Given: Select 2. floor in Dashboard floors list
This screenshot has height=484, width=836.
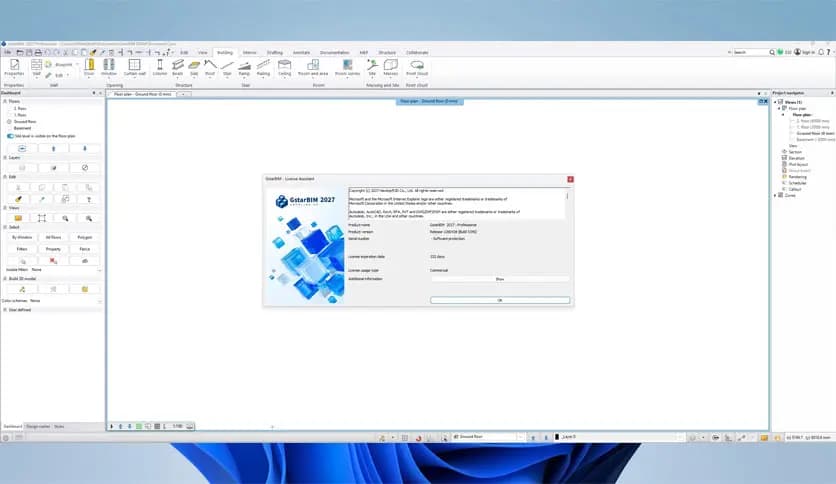Looking at the screenshot, I should tap(20, 108).
